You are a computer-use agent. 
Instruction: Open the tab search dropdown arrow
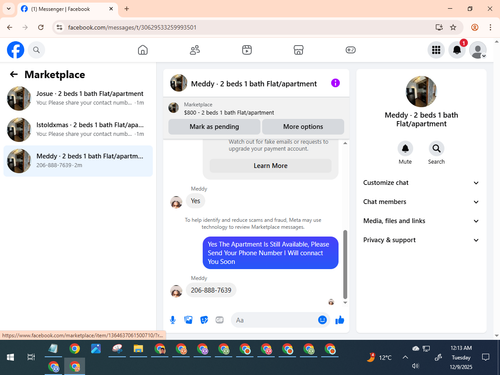[x=9, y=9]
